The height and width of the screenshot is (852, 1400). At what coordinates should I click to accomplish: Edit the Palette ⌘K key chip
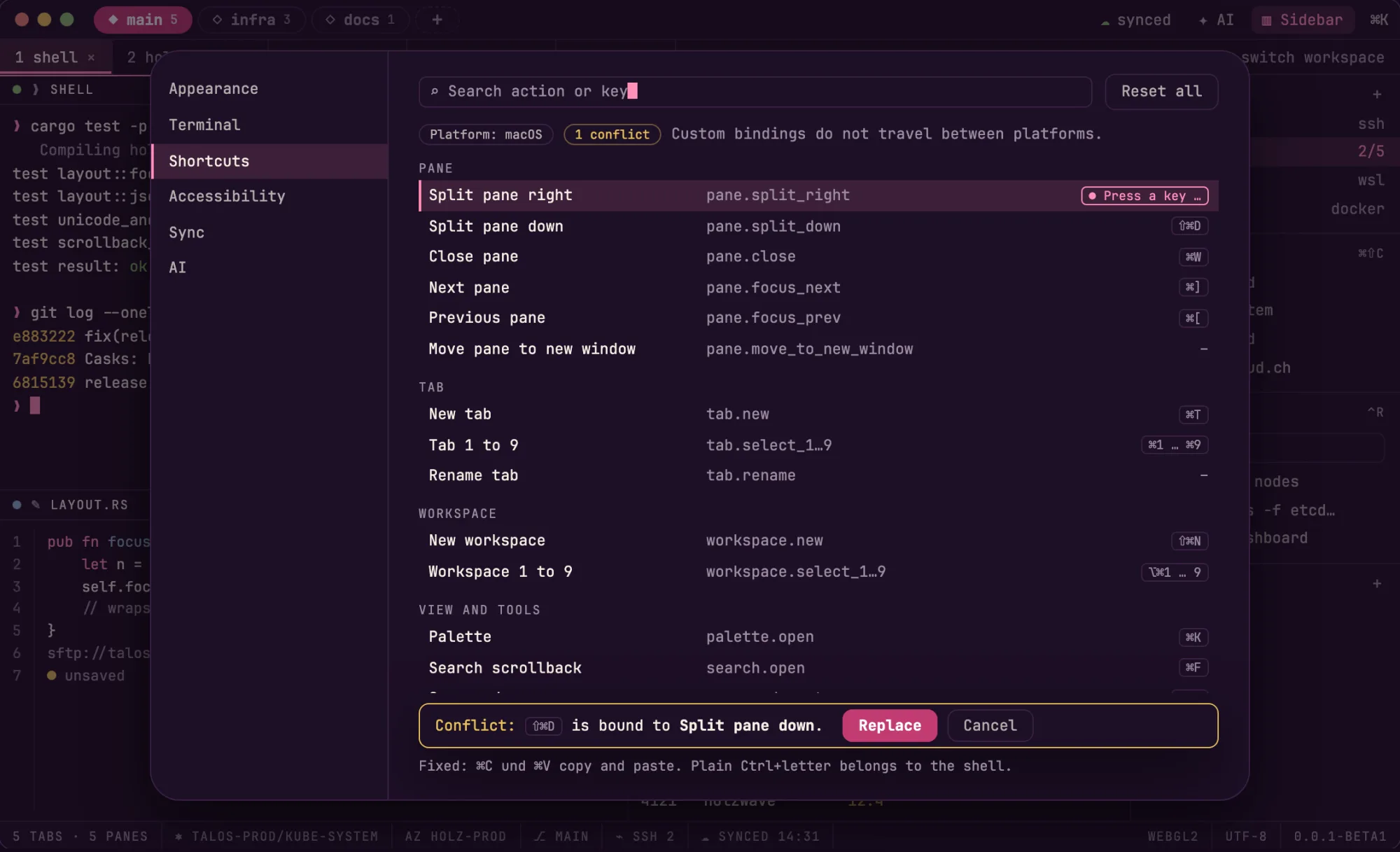click(x=1193, y=638)
